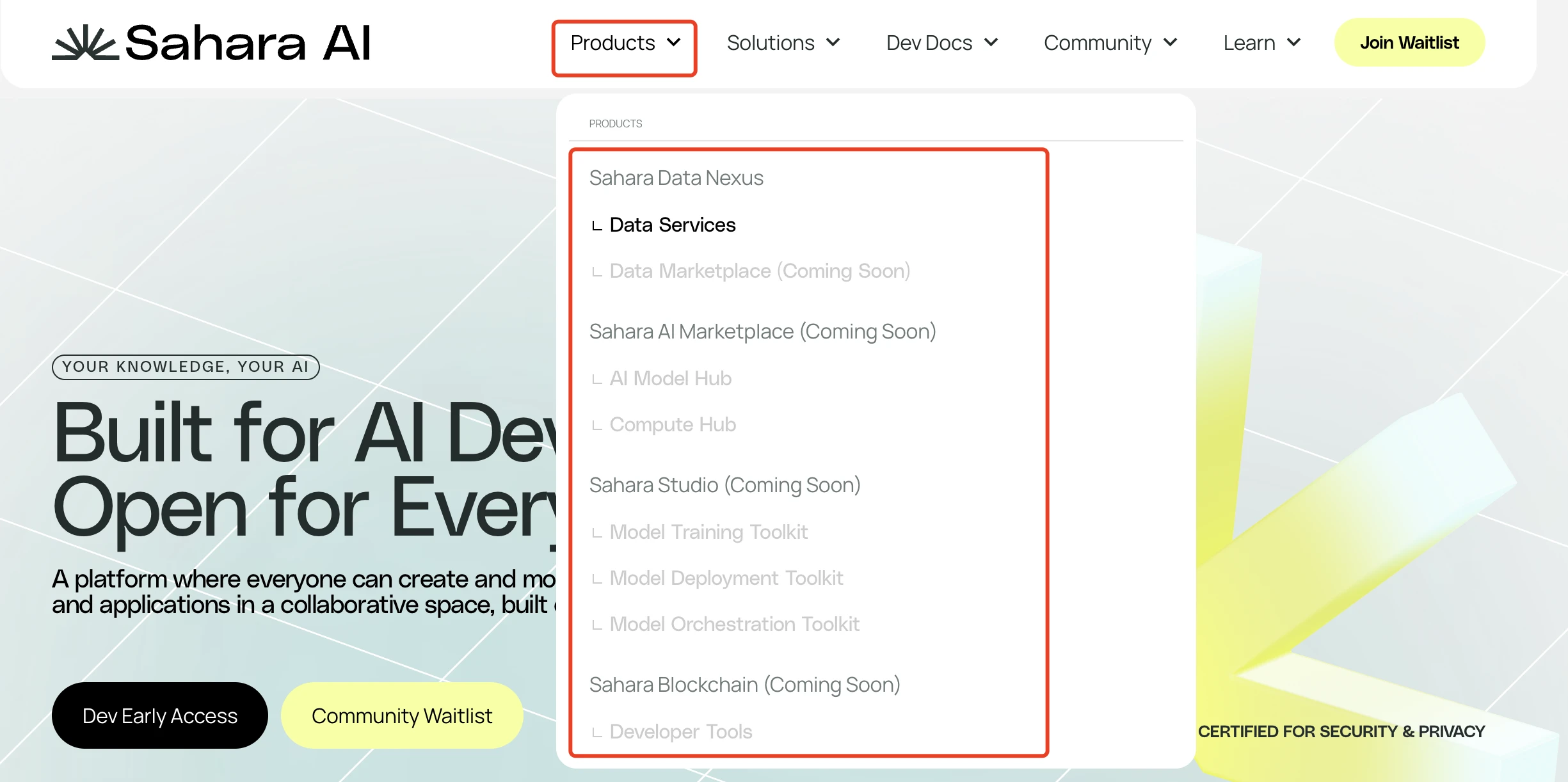Open Data Services link
Screen dimensions: 1568x782
pyautogui.click(x=672, y=225)
